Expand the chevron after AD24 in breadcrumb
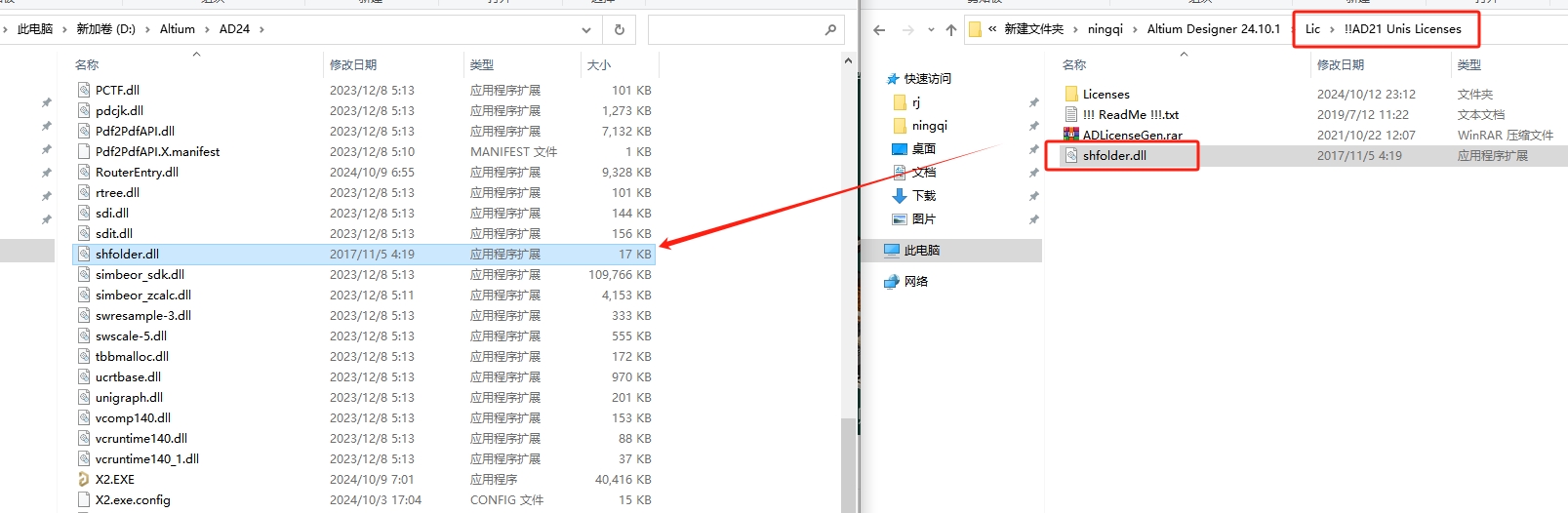 [x=261, y=29]
